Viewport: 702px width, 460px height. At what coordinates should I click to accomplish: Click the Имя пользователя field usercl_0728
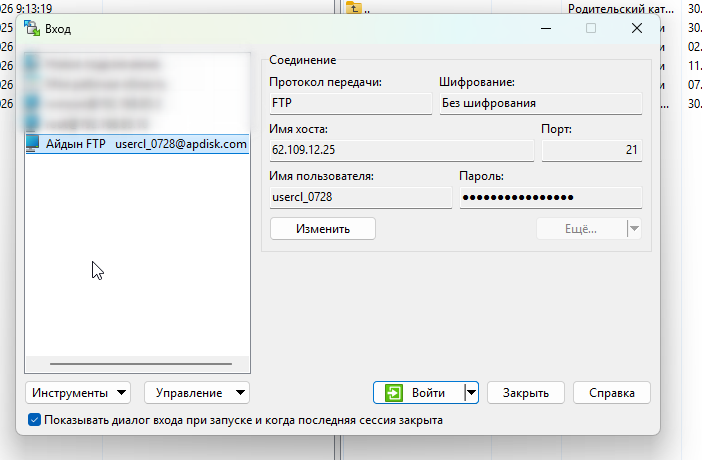[360, 198]
